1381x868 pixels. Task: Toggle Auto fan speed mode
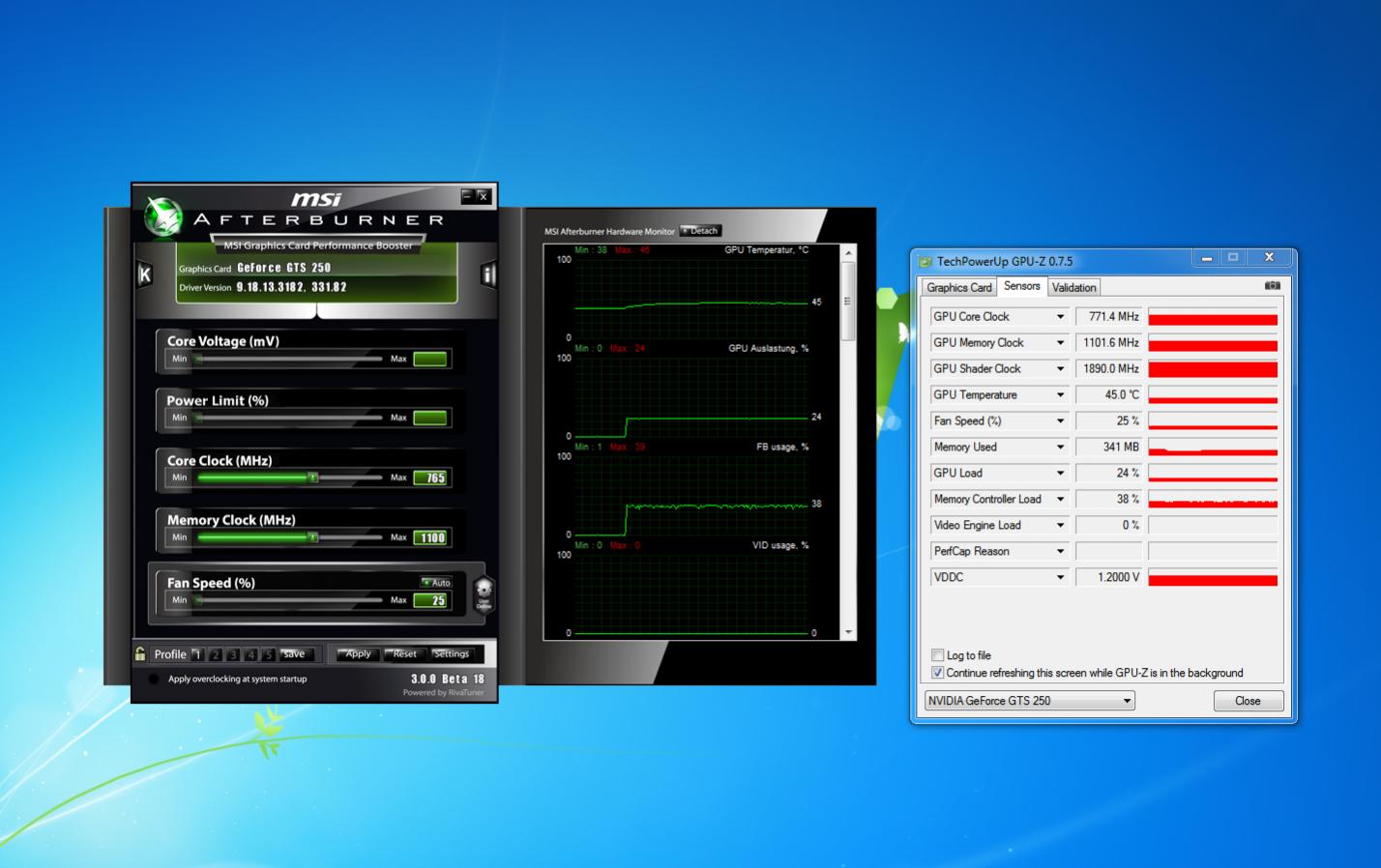pyautogui.click(x=436, y=582)
